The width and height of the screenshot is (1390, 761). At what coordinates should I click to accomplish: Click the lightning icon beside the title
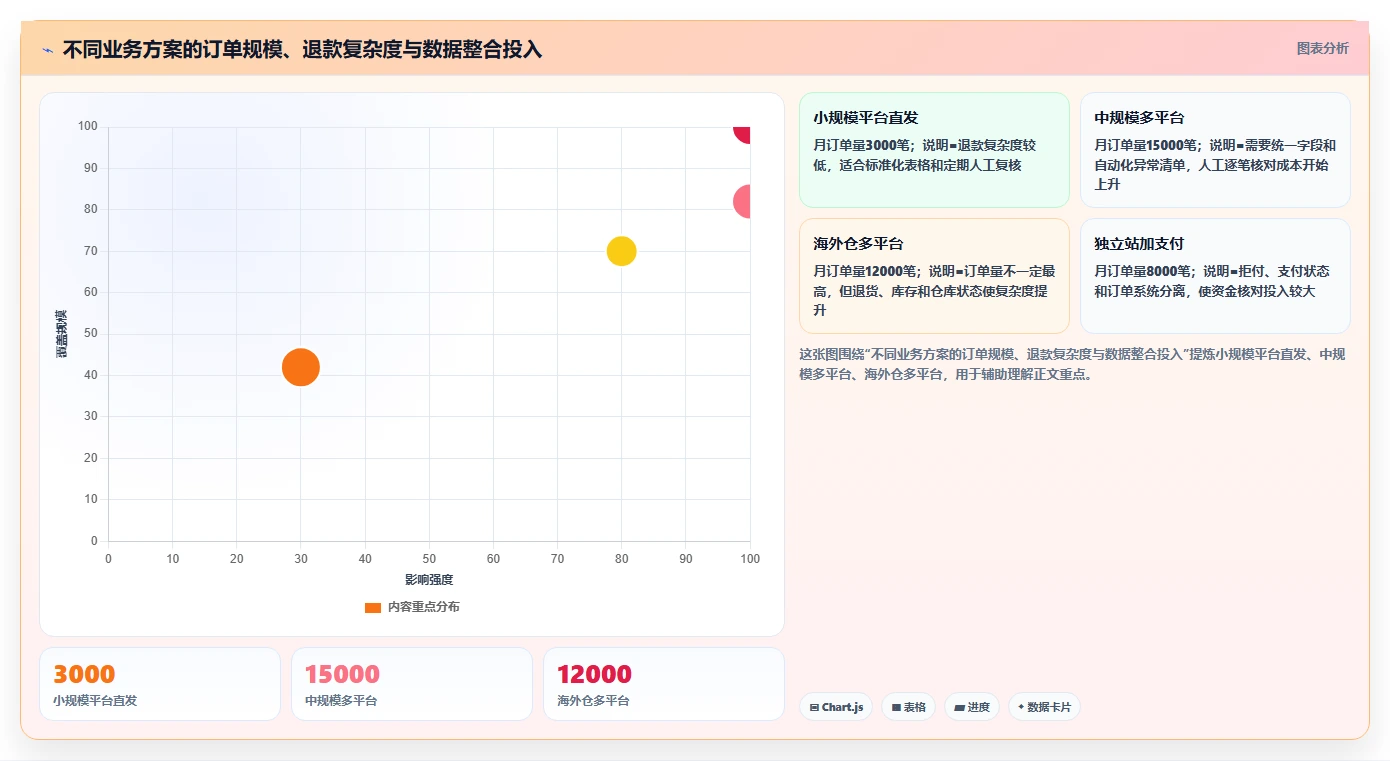48,50
